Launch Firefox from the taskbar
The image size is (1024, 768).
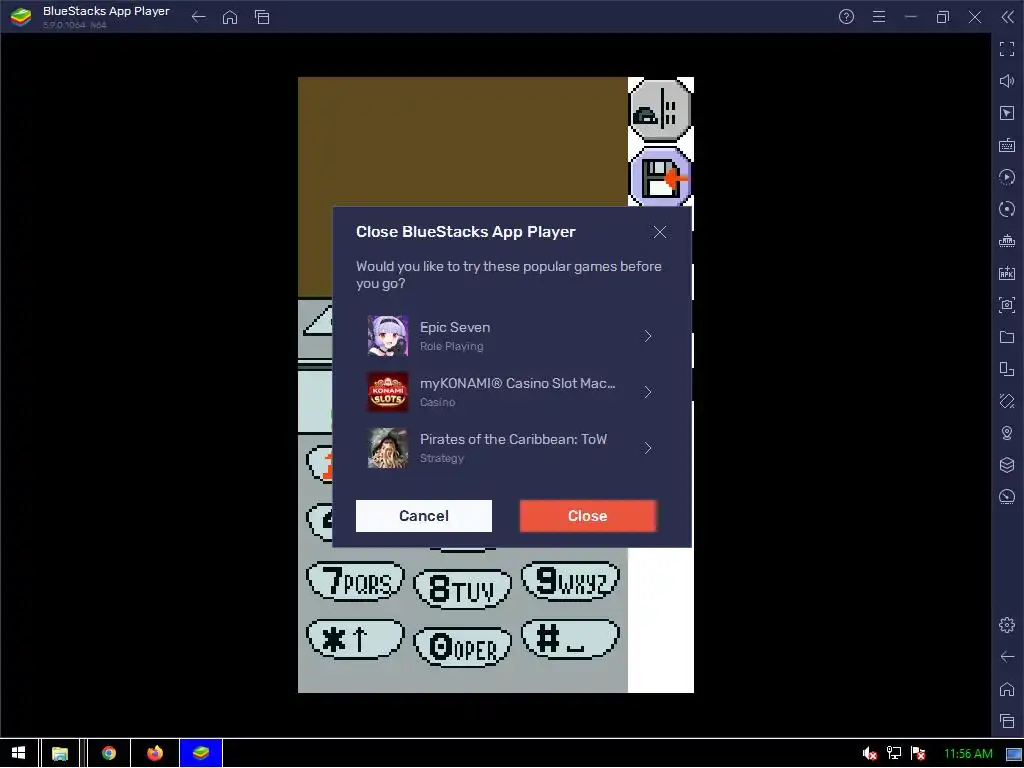pyautogui.click(x=155, y=753)
